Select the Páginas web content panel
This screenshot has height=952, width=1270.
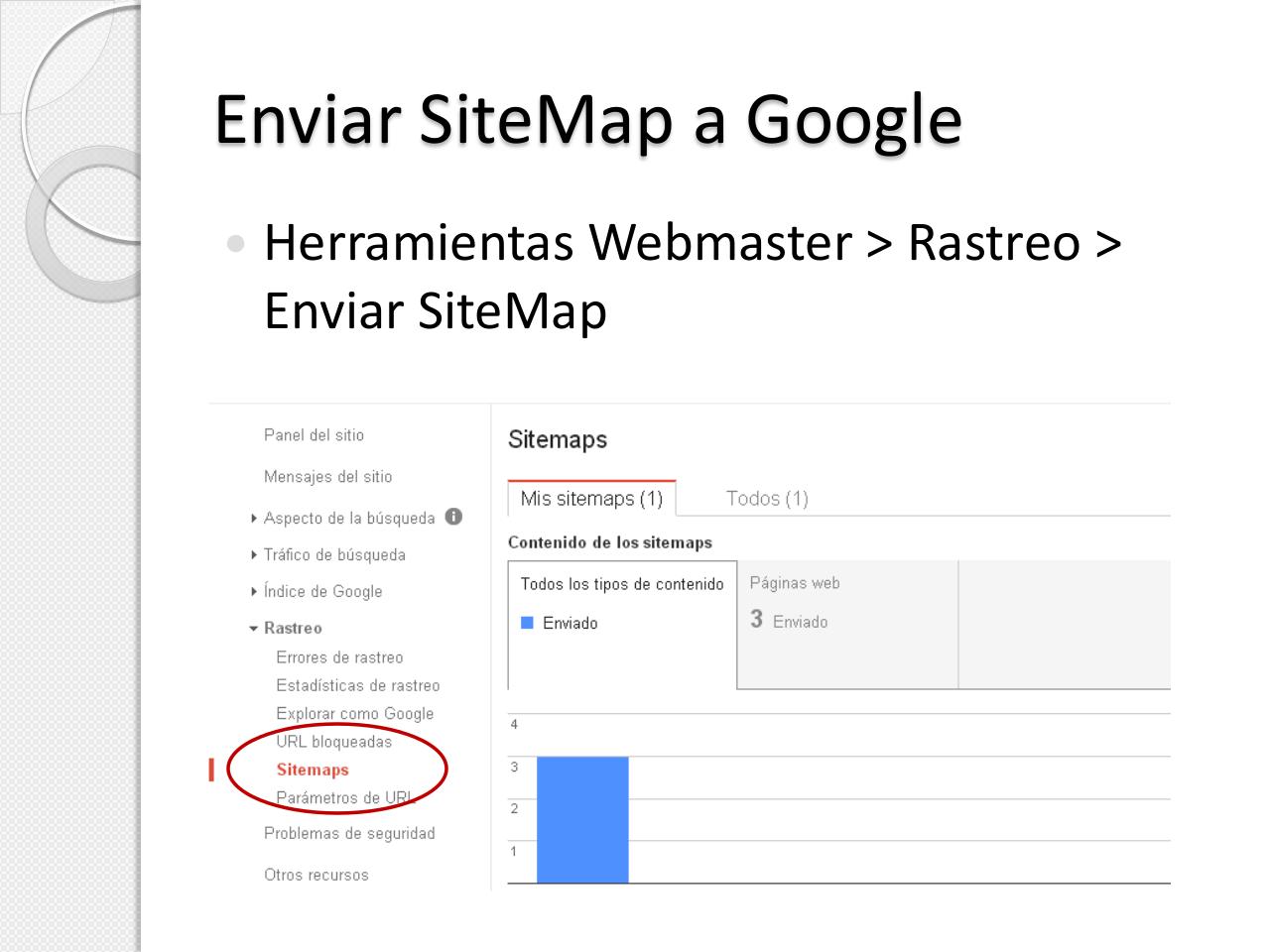pos(847,624)
